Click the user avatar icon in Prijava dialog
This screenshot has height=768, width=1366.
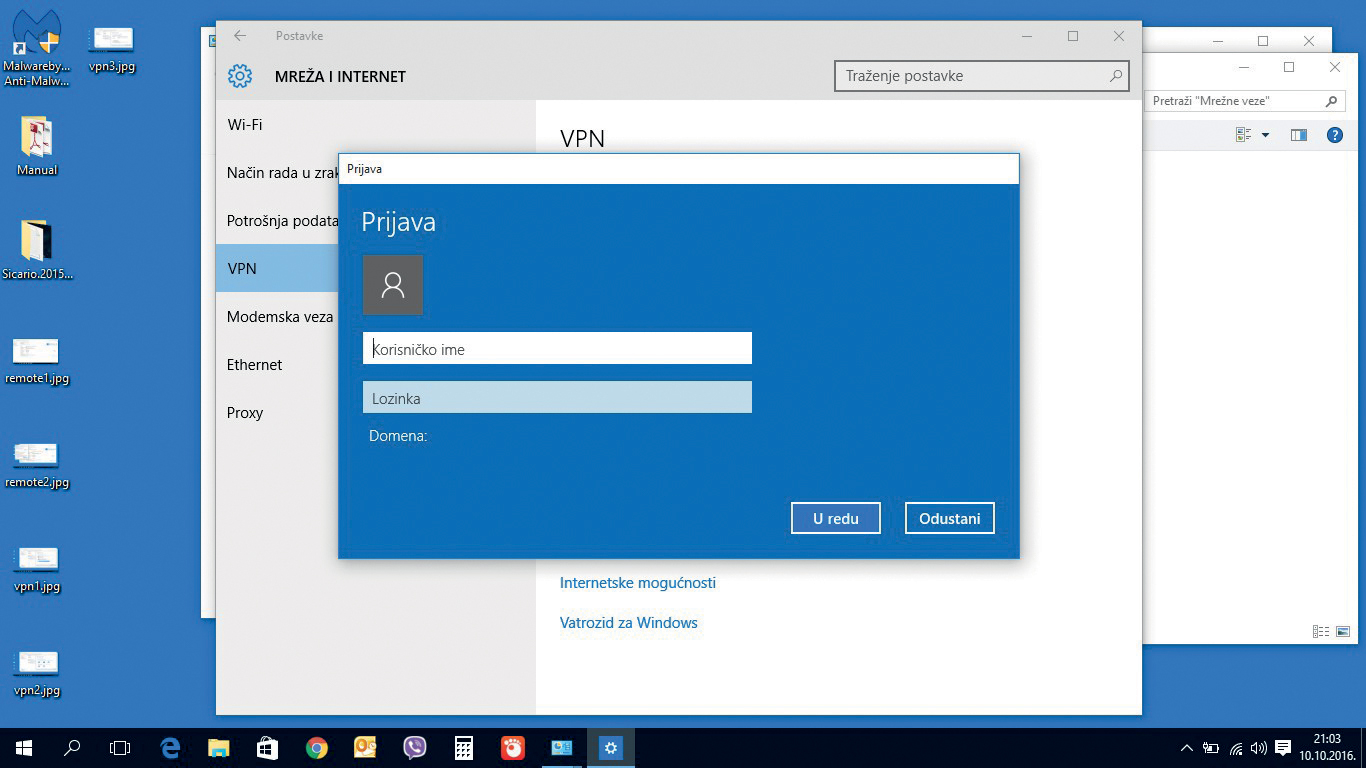click(x=393, y=285)
